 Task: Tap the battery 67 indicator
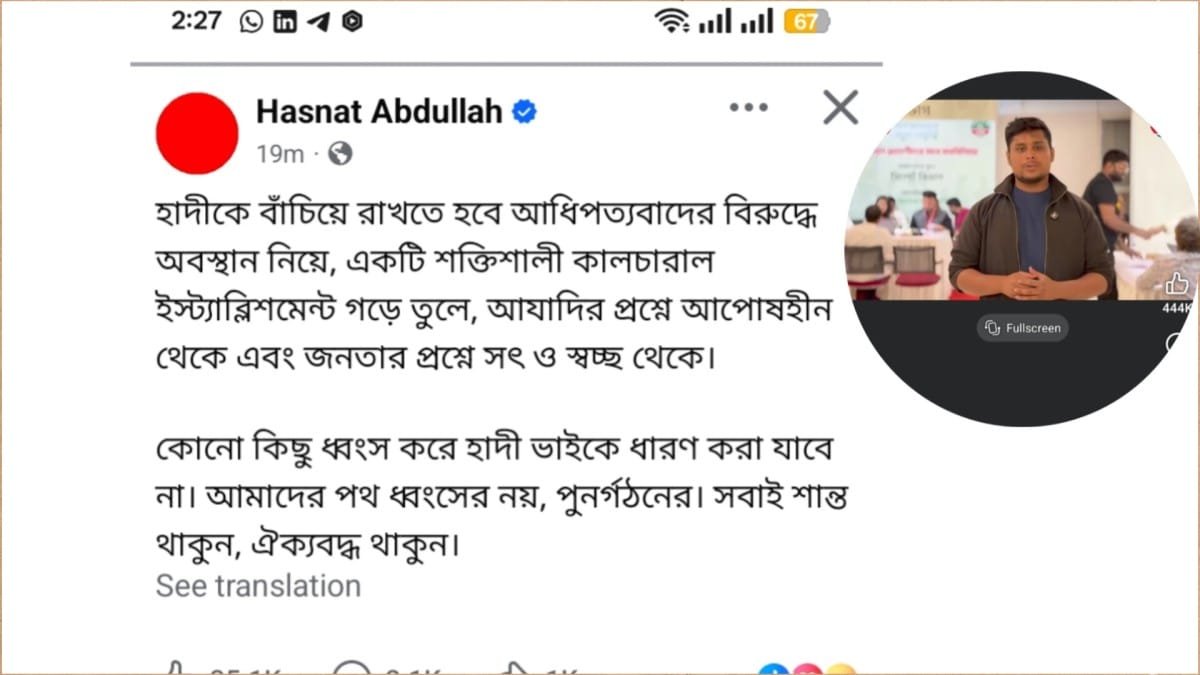click(806, 21)
